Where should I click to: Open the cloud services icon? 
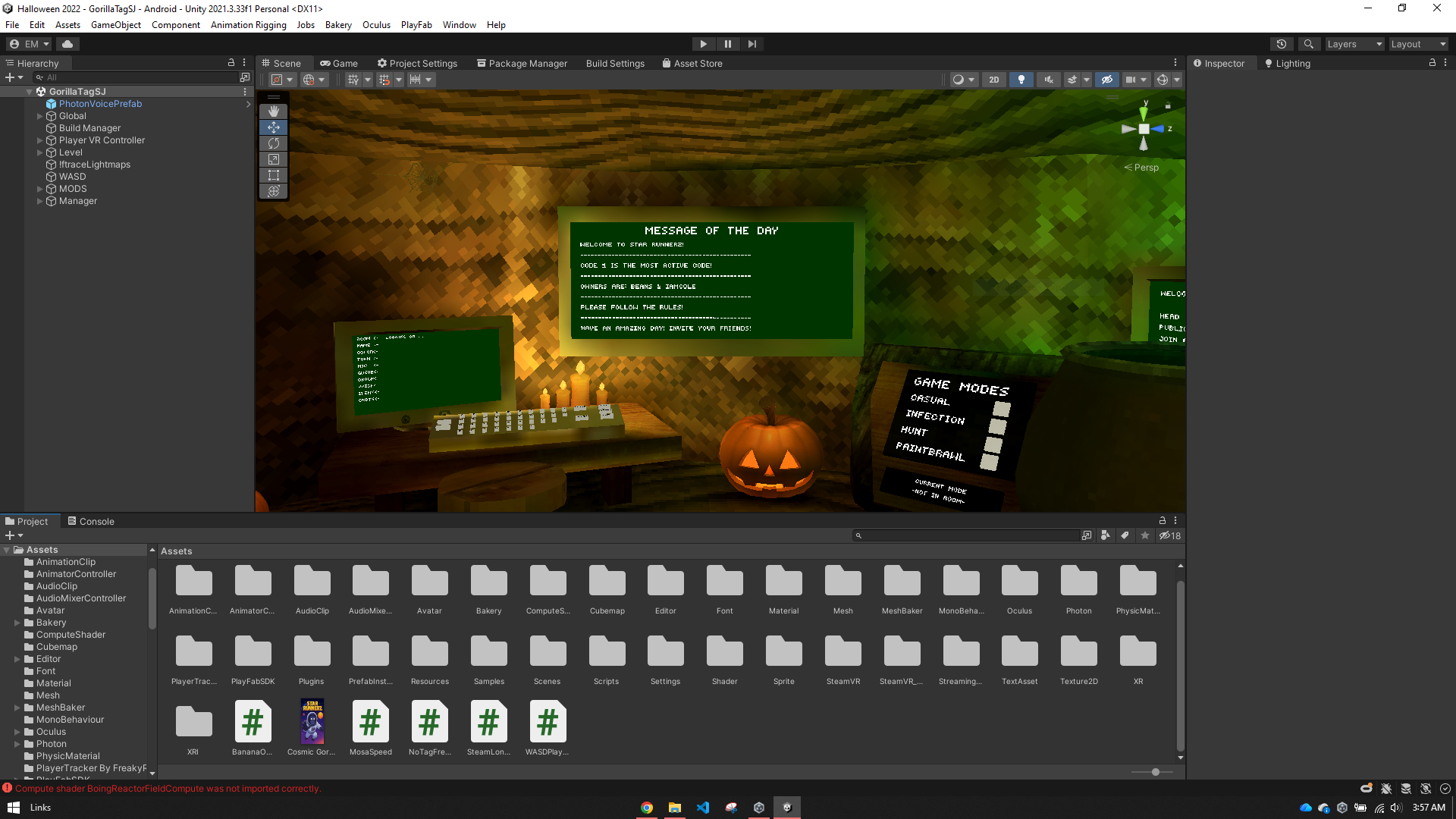coord(67,44)
